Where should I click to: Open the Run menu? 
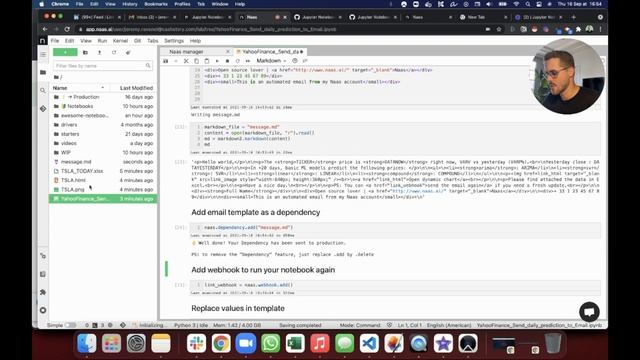102,41
